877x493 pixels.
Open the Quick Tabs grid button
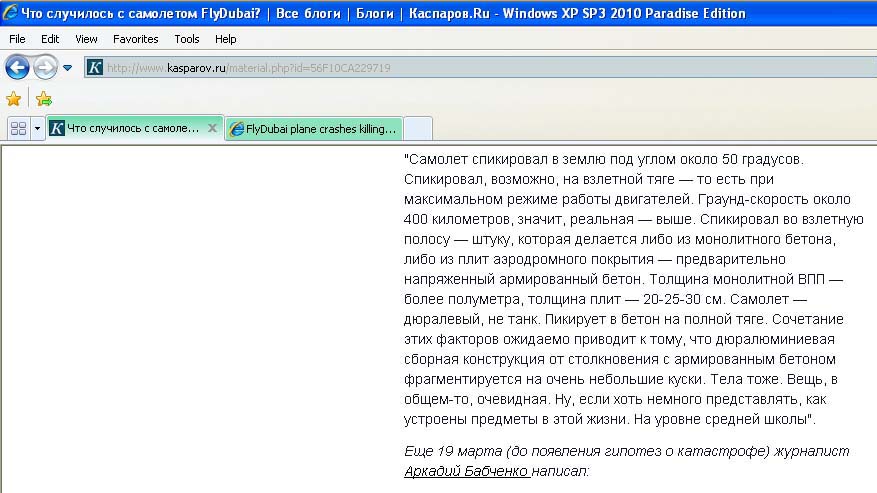click(18, 129)
